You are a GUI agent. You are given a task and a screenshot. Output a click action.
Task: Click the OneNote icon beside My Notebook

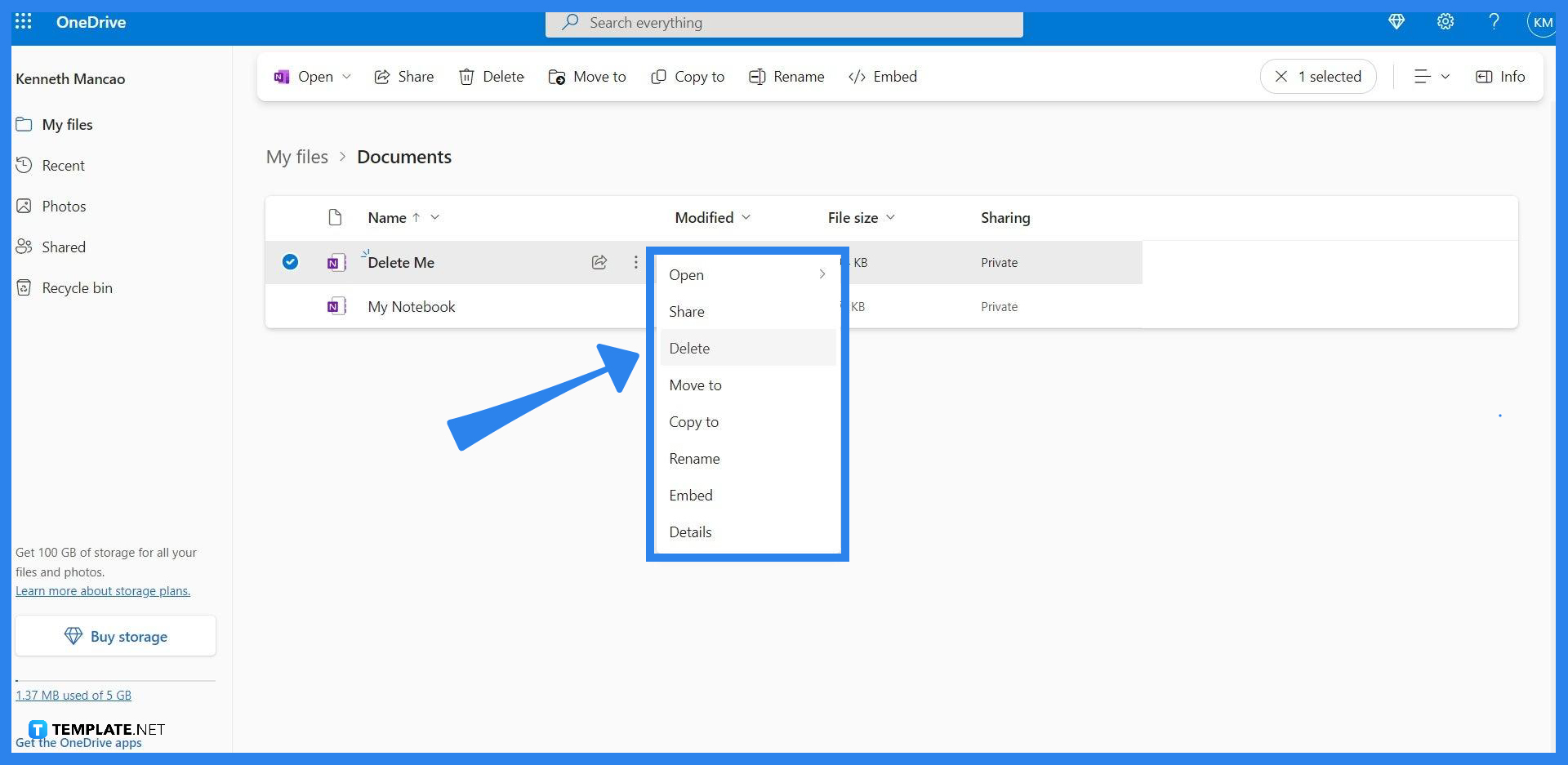[x=336, y=306]
